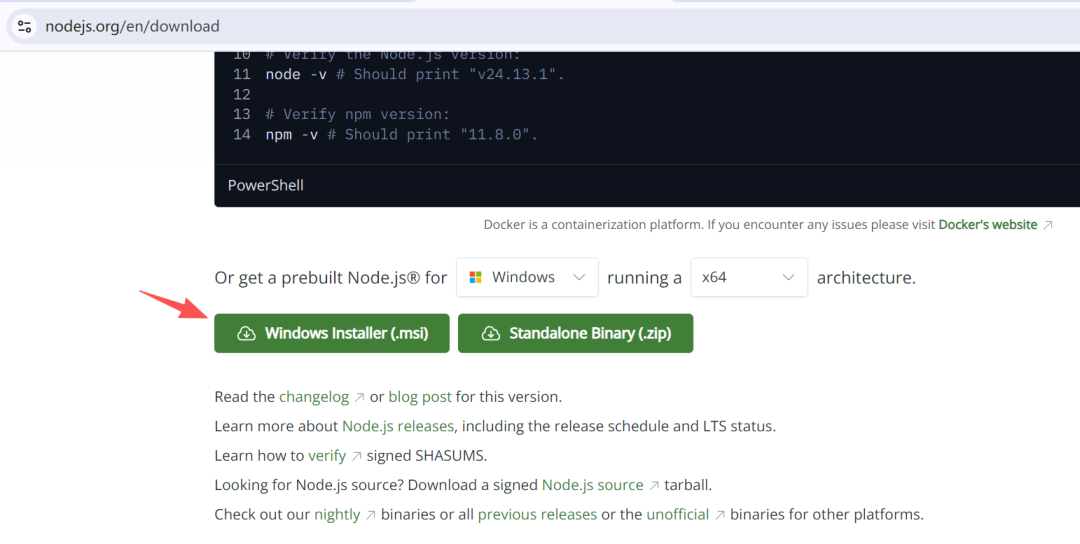
Task: Click the download icon on Windows Installer button
Action: point(246,333)
